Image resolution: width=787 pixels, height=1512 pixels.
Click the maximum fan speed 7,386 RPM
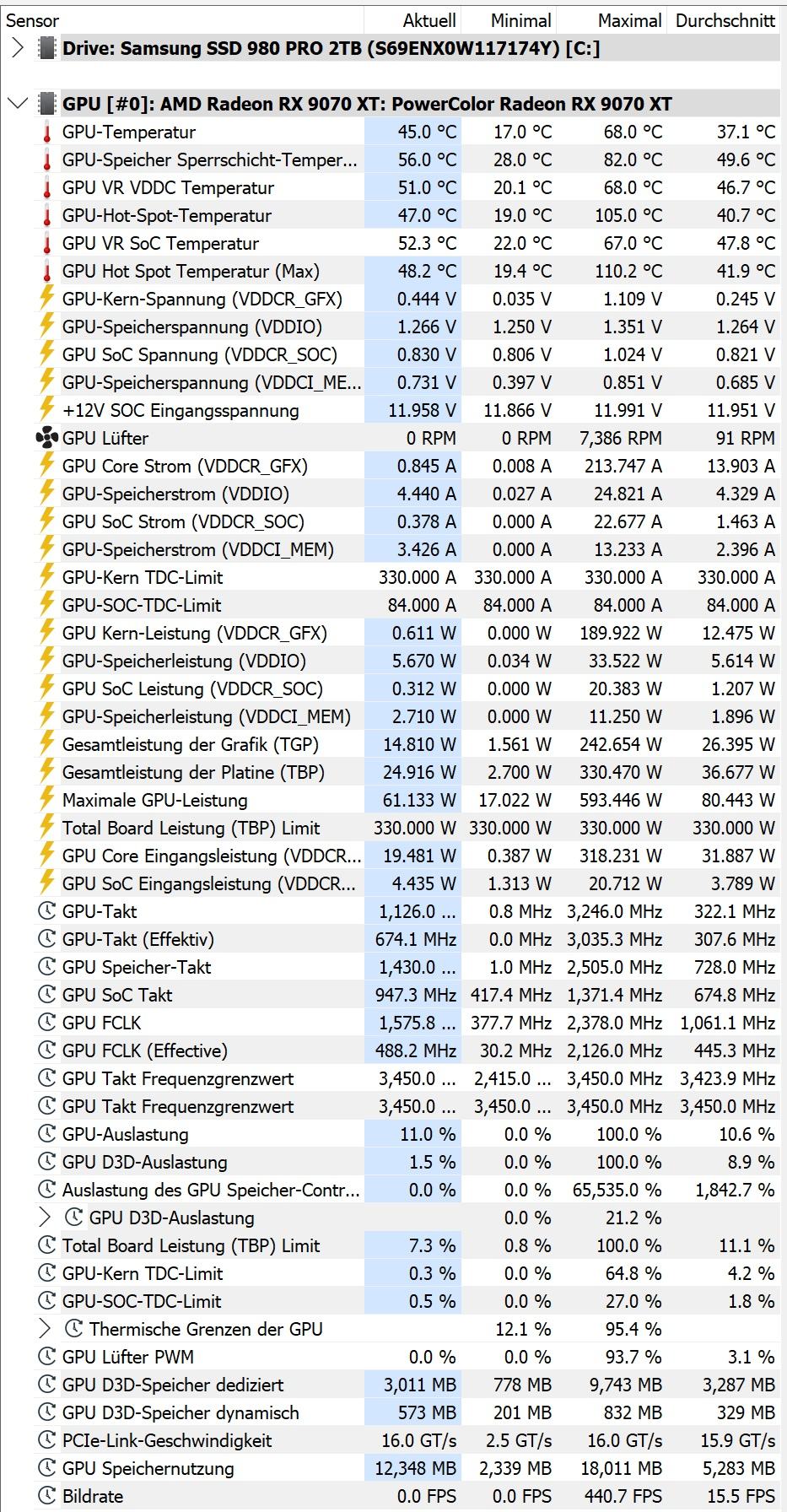pyautogui.click(x=621, y=439)
